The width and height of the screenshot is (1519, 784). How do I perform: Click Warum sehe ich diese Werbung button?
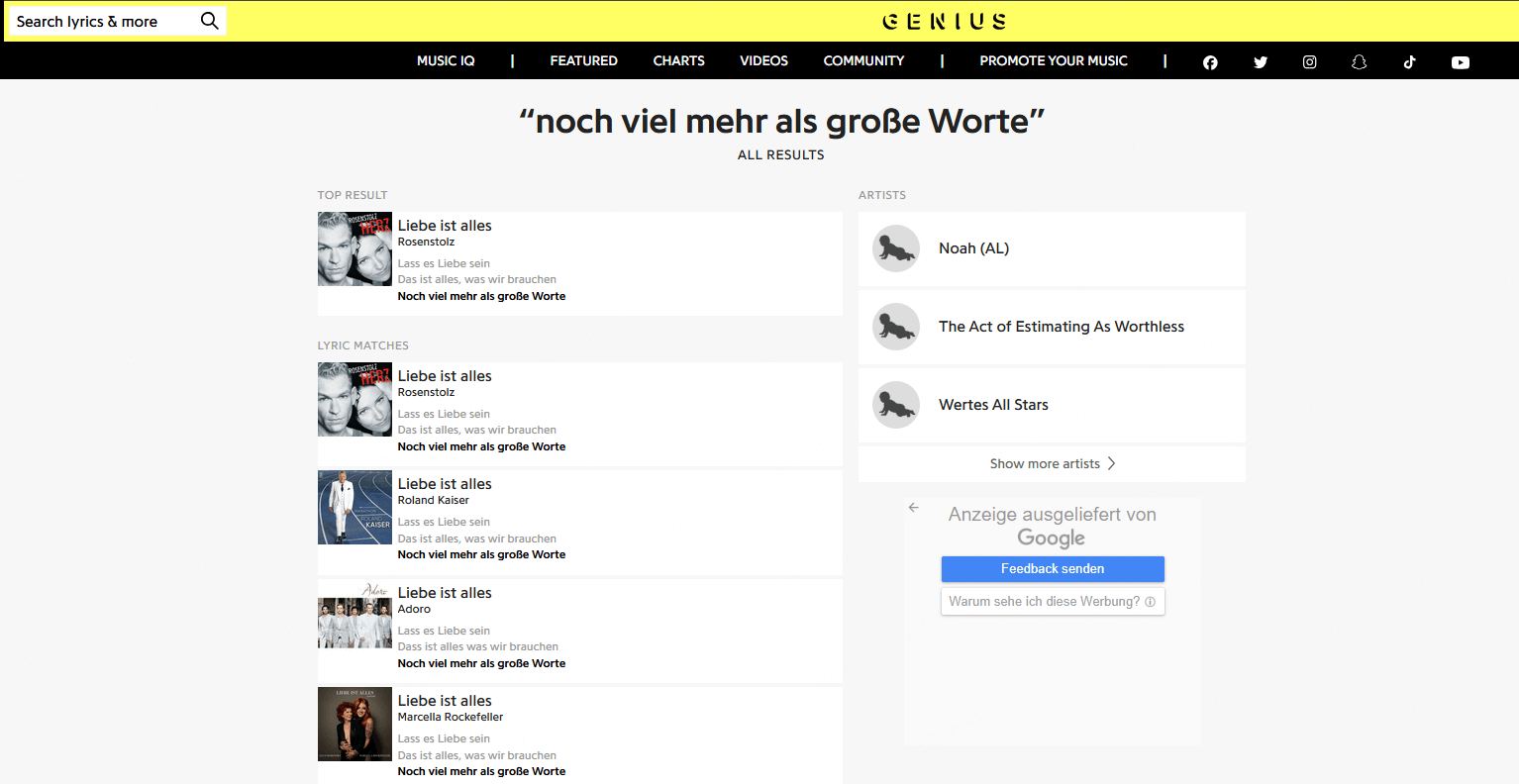(x=1053, y=602)
